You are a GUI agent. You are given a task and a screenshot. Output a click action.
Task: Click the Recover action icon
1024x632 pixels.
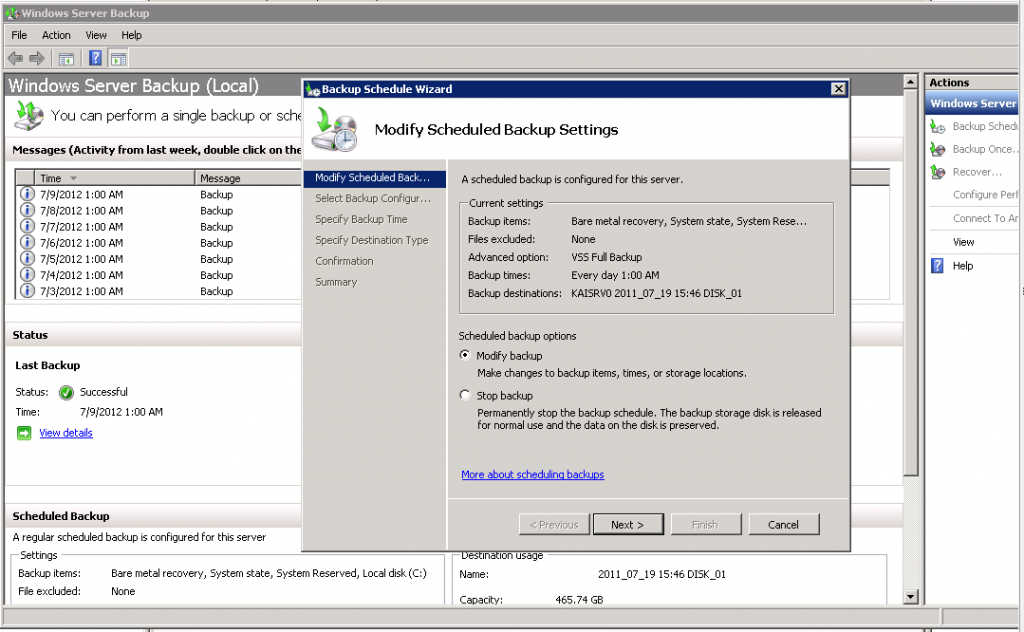click(937, 173)
